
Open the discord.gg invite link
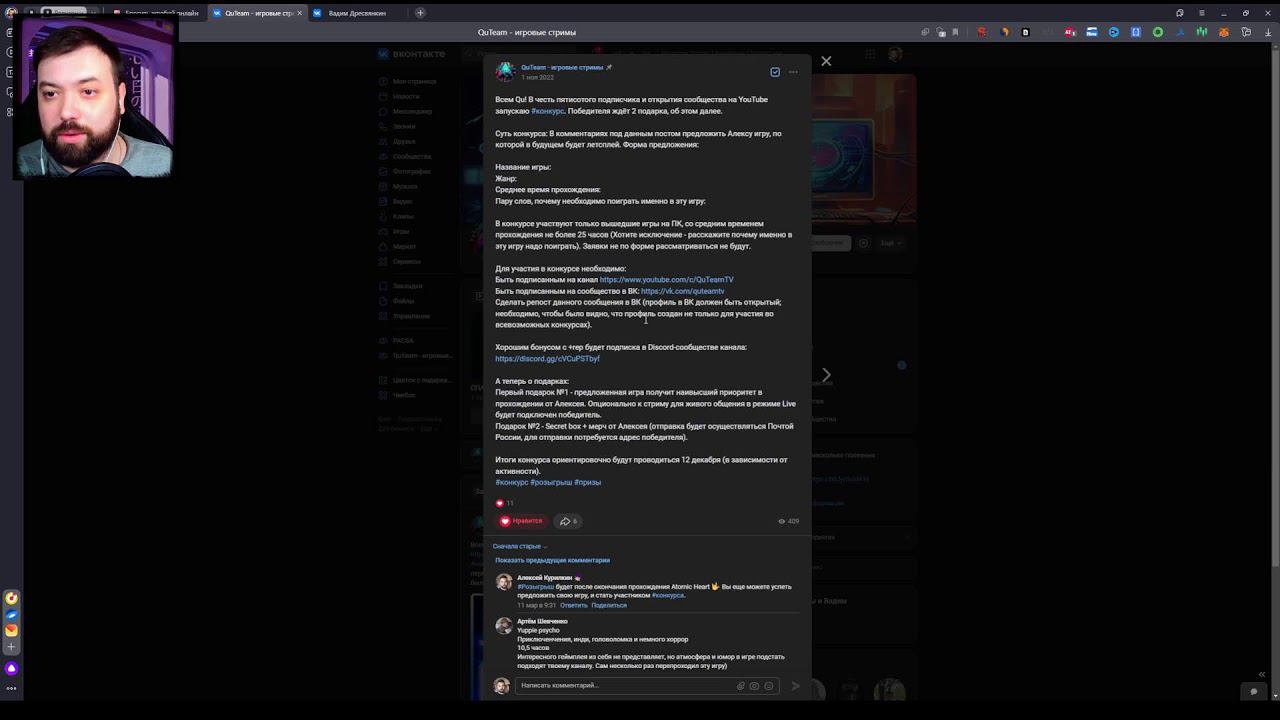(x=547, y=359)
